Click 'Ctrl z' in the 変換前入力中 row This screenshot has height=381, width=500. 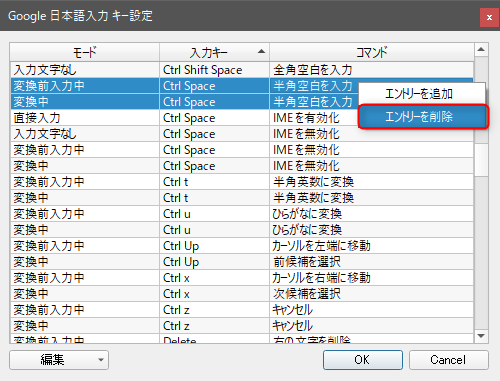[x=214, y=310]
